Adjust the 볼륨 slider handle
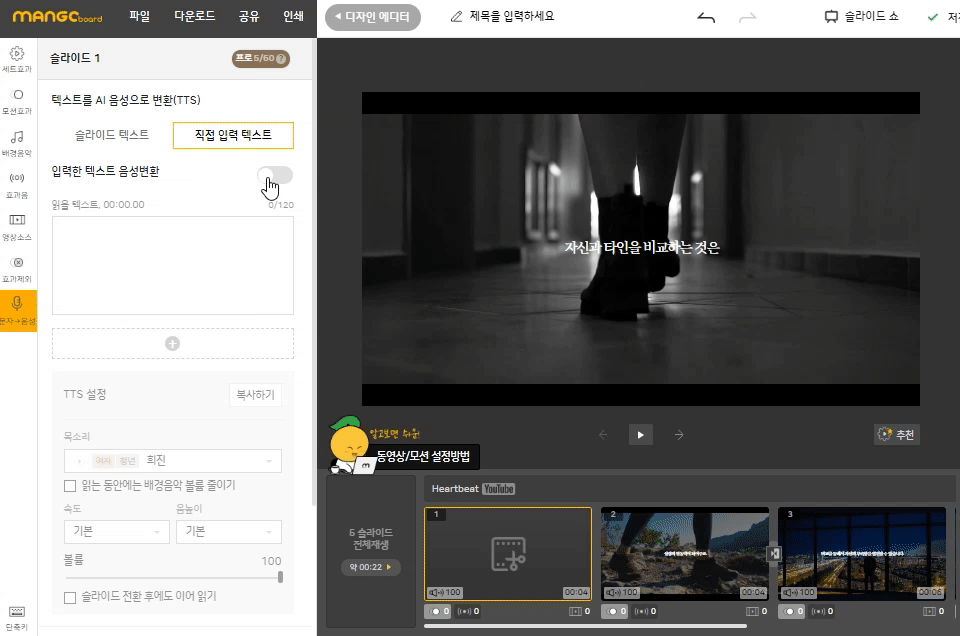 280,577
